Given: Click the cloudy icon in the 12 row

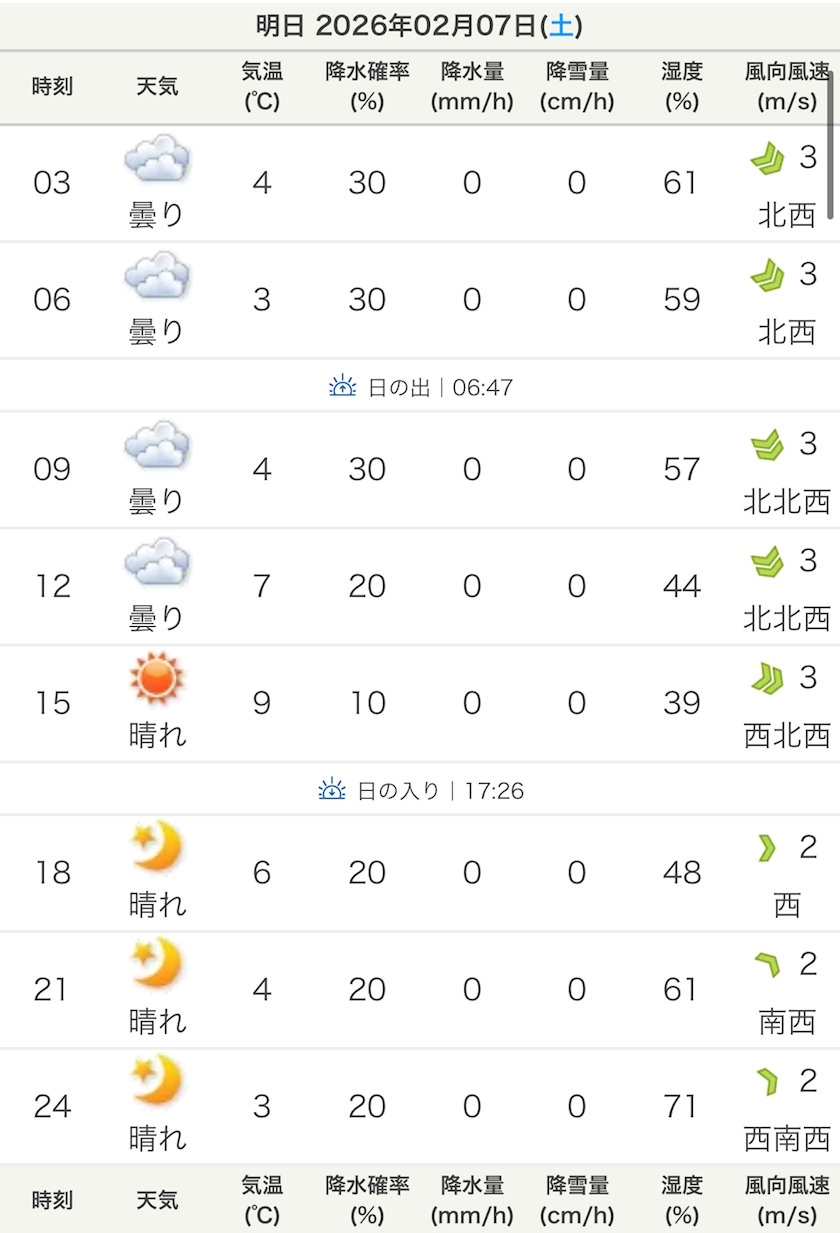Looking at the screenshot, I should pyautogui.click(x=157, y=562).
